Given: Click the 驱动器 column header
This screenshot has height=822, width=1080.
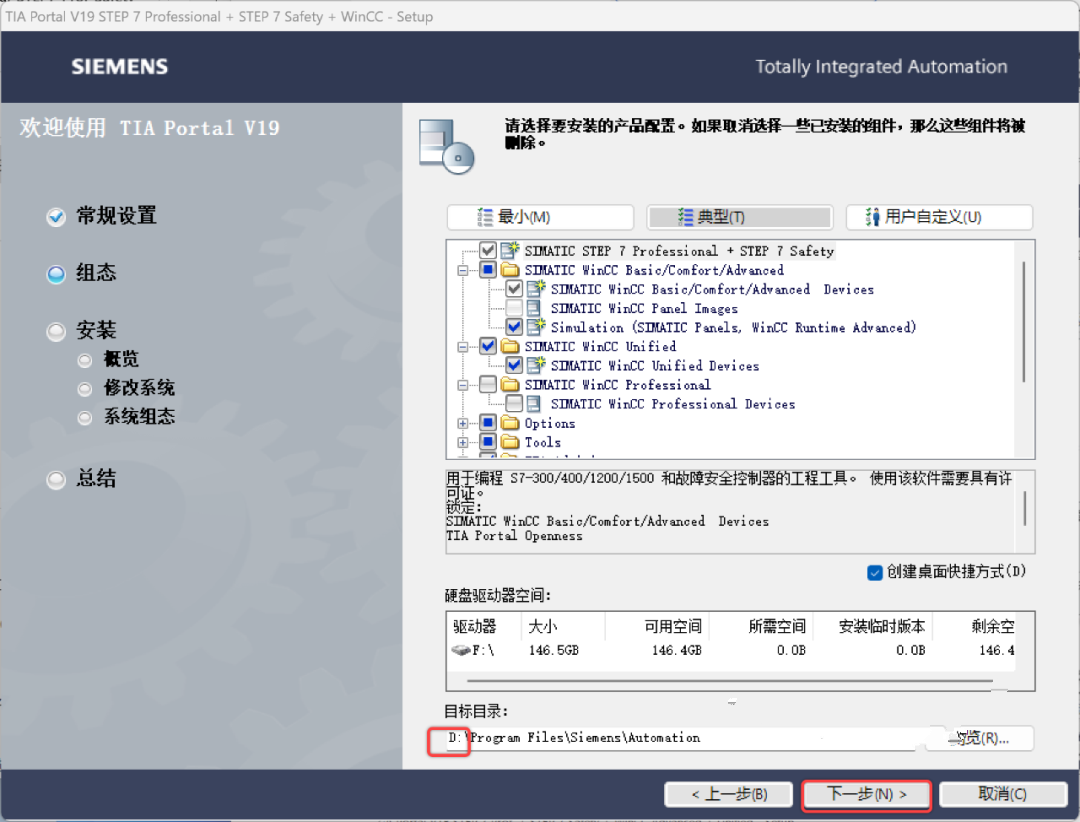Looking at the screenshot, I should point(484,626).
